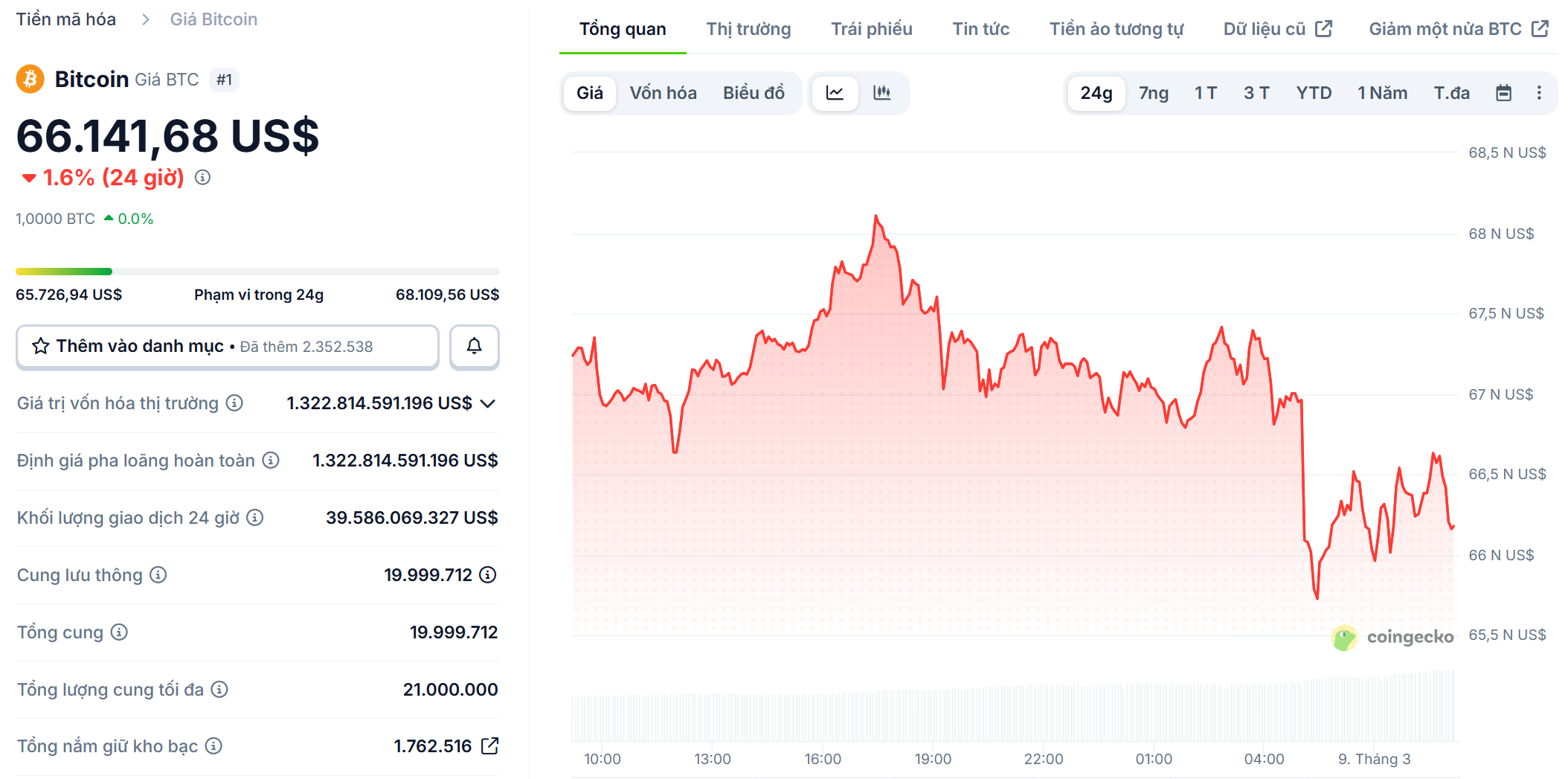
Task: Open the Cung lưu thông info tooltip
Action: (x=157, y=574)
